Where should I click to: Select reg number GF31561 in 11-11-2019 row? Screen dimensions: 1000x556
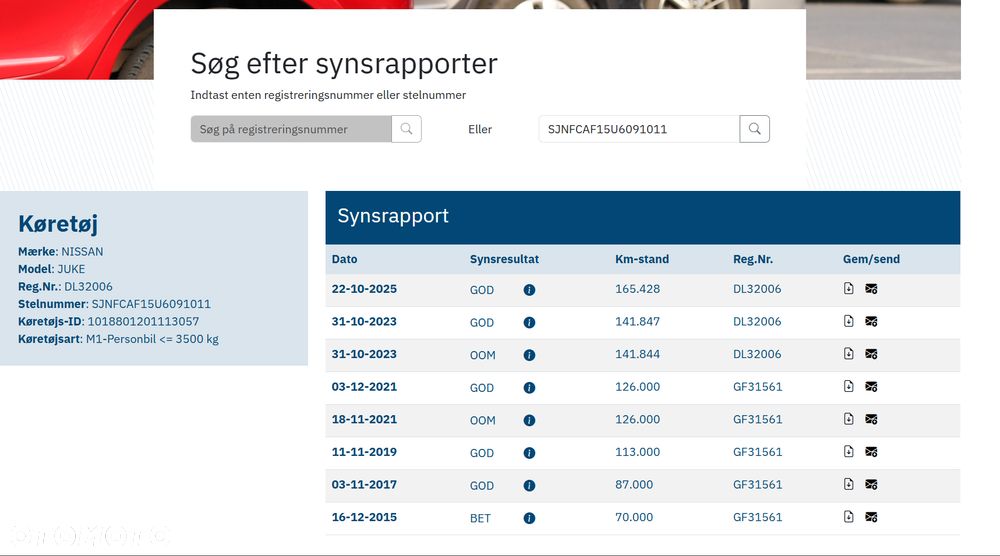[x=757, y=452]
